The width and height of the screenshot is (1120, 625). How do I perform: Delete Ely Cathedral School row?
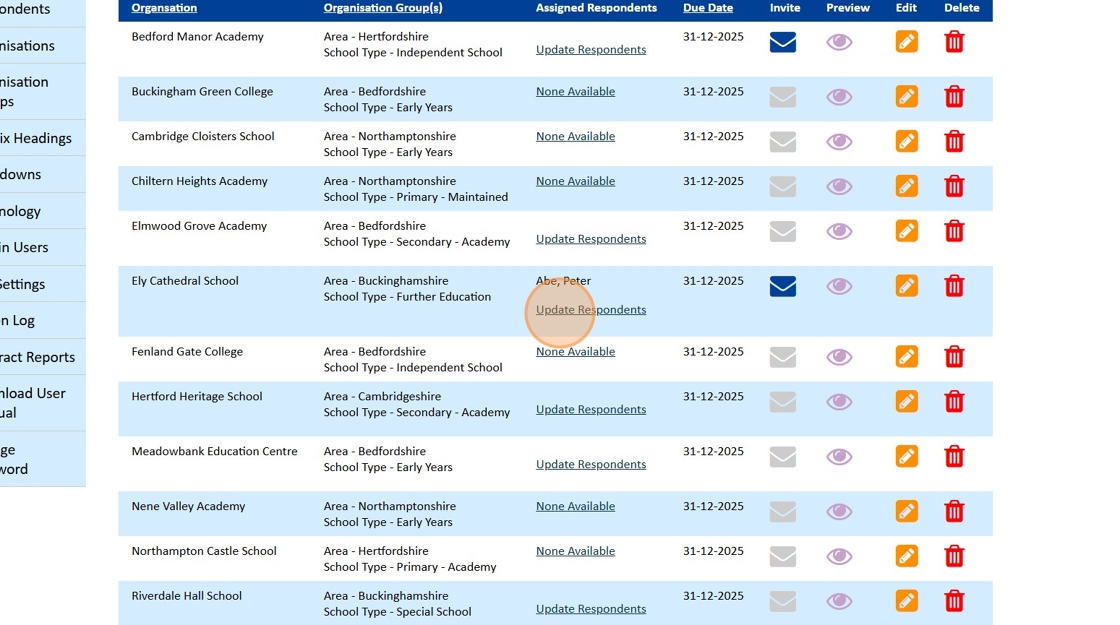(954, 286)
